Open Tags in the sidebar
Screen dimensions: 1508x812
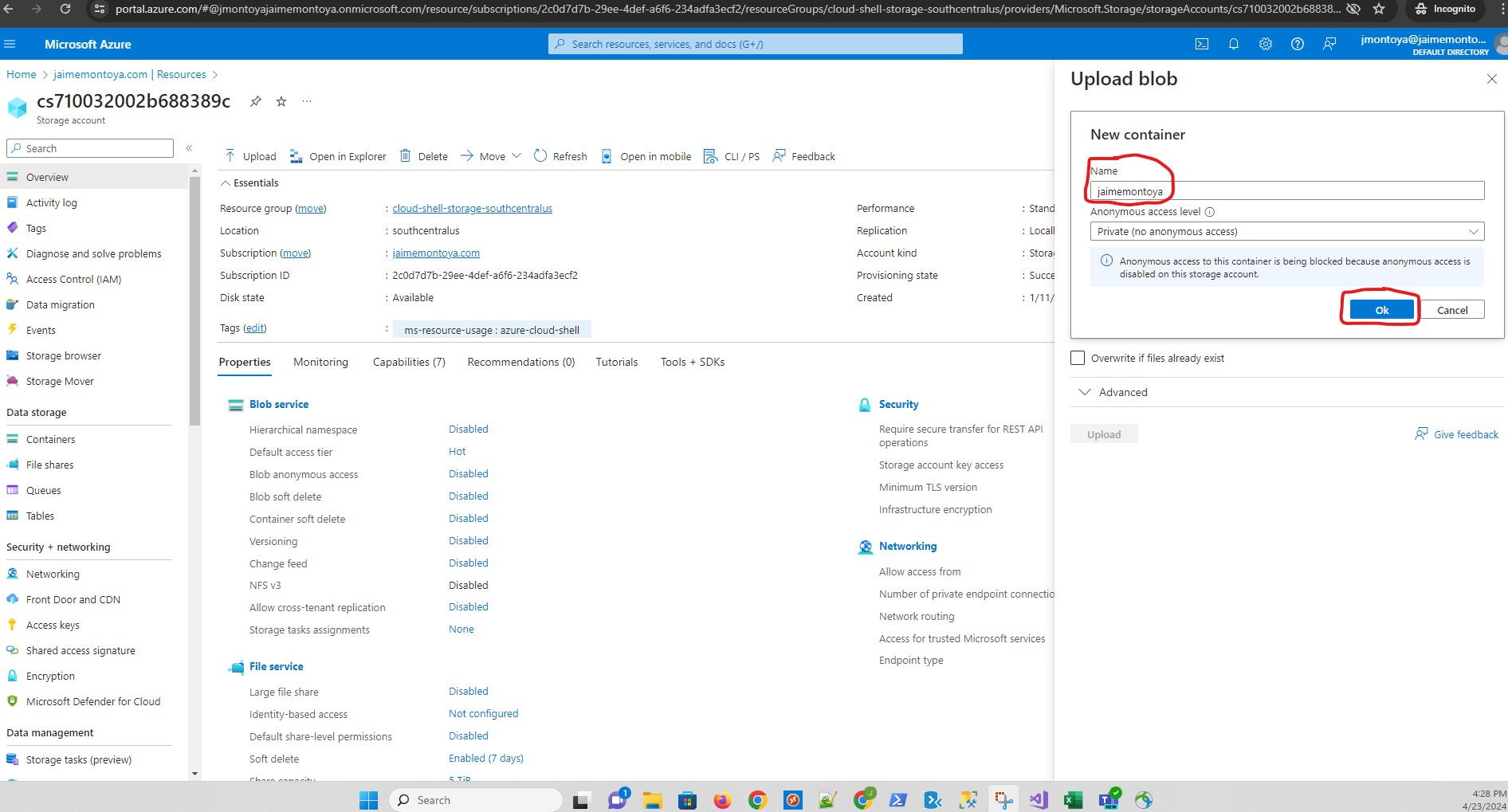[36, 228]
